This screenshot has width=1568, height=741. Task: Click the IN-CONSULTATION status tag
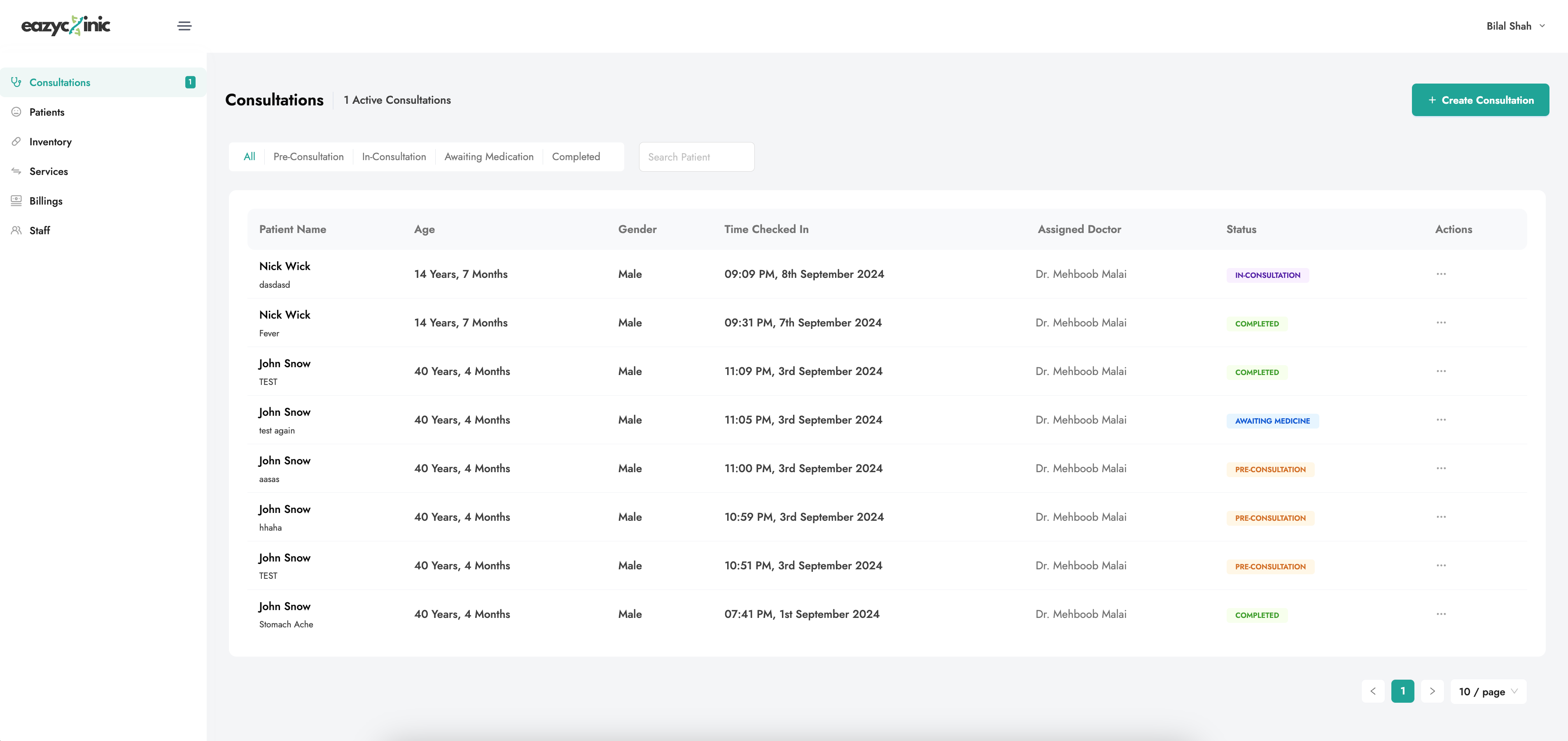click(1267, 275)
